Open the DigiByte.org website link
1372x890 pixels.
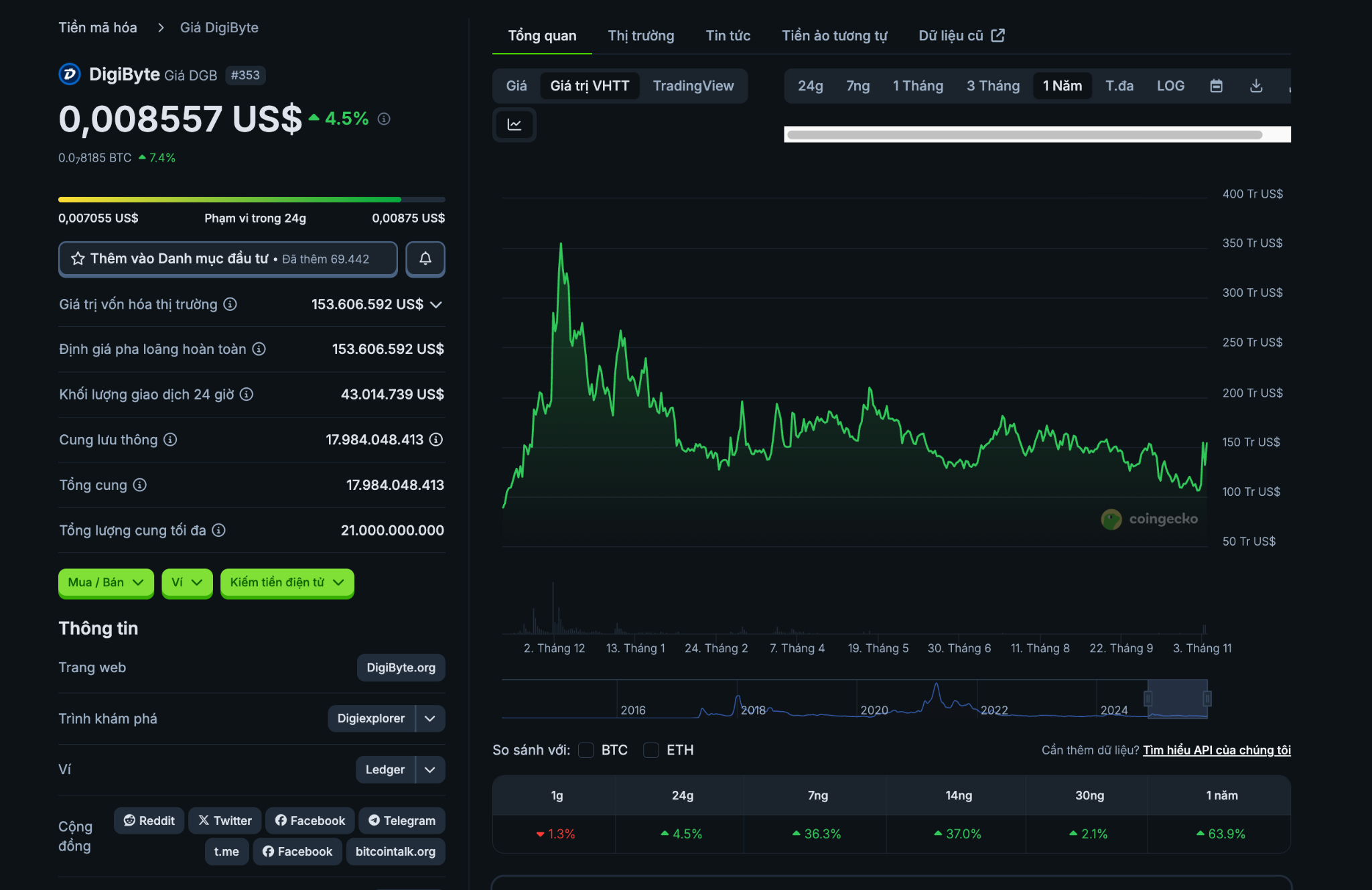[401, 667]
